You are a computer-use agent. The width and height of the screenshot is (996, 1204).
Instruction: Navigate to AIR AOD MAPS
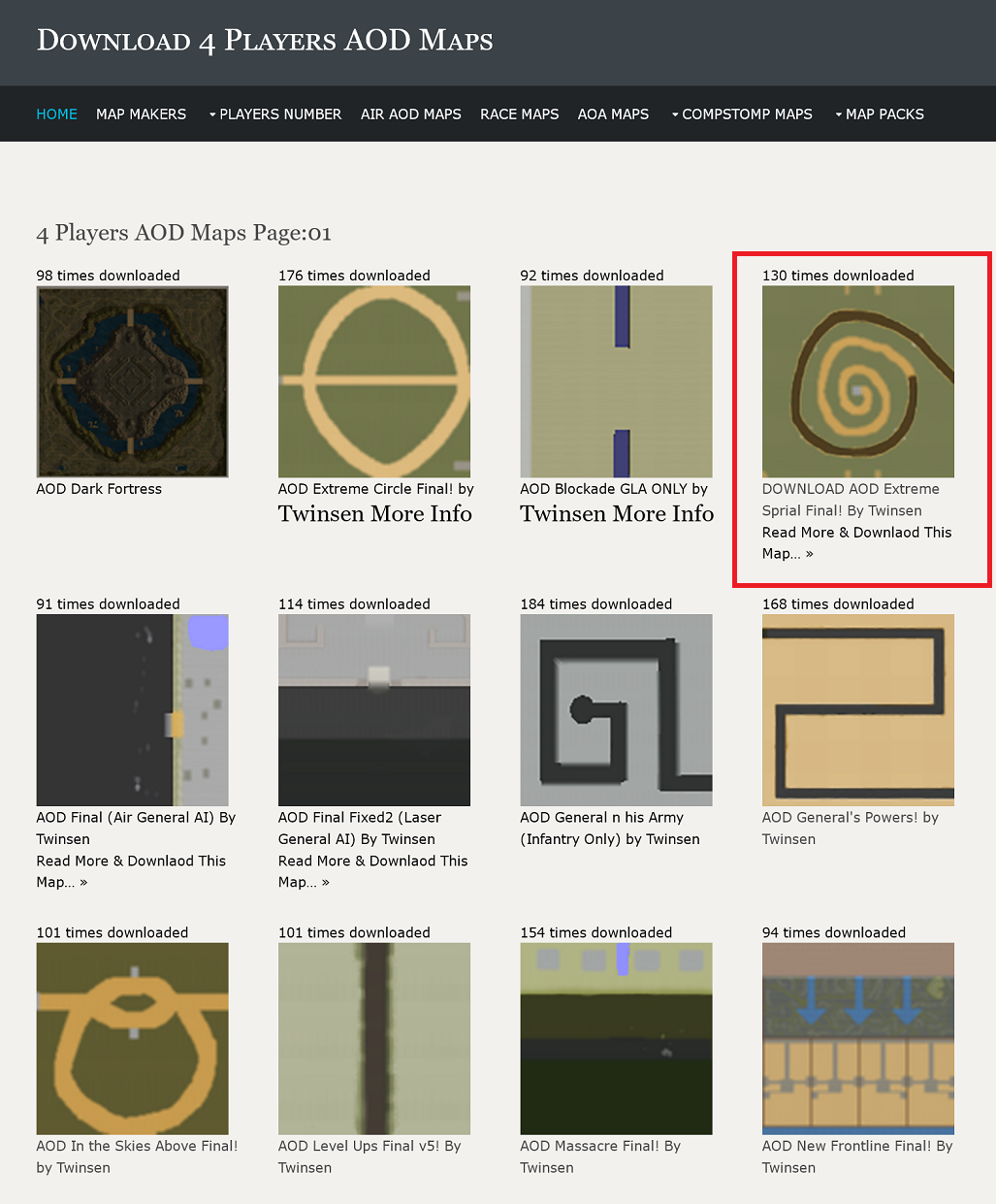point(410,114)
